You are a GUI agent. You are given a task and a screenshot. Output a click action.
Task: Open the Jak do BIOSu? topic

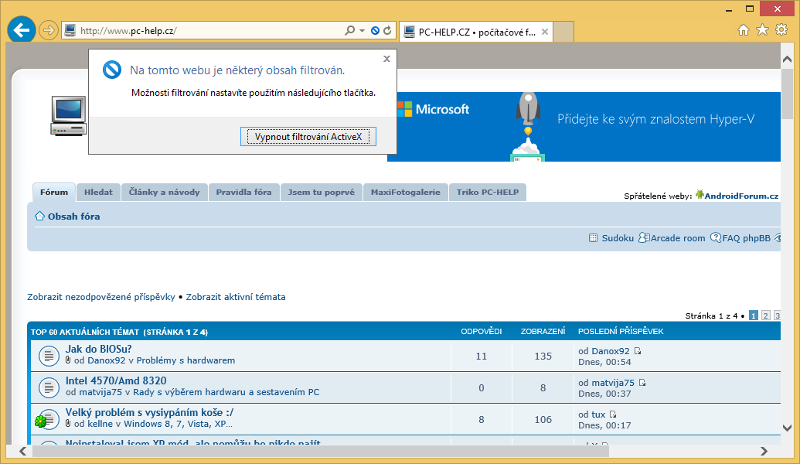[99, 349]
